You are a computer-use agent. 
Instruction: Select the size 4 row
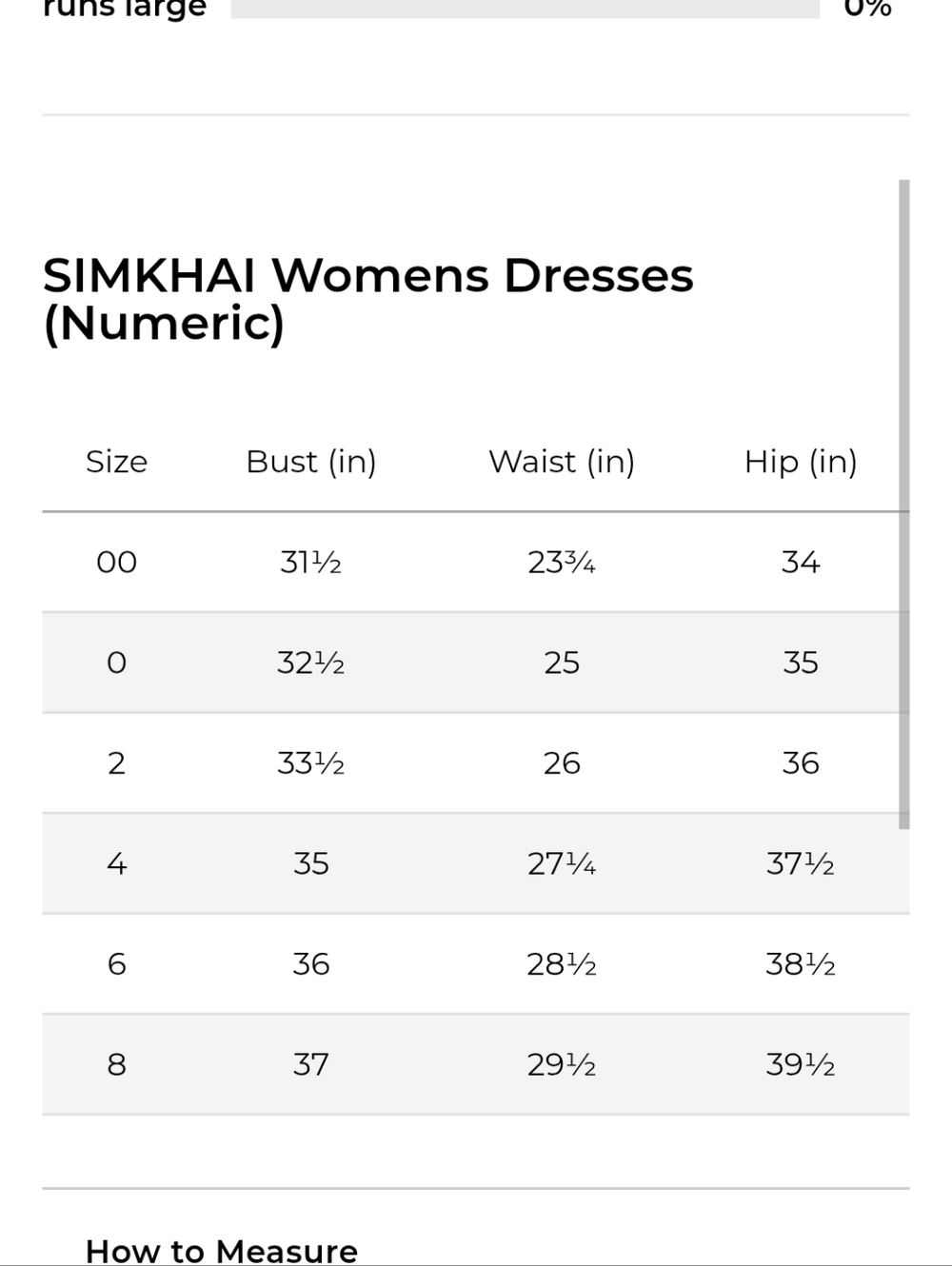[x=476, y=863]
